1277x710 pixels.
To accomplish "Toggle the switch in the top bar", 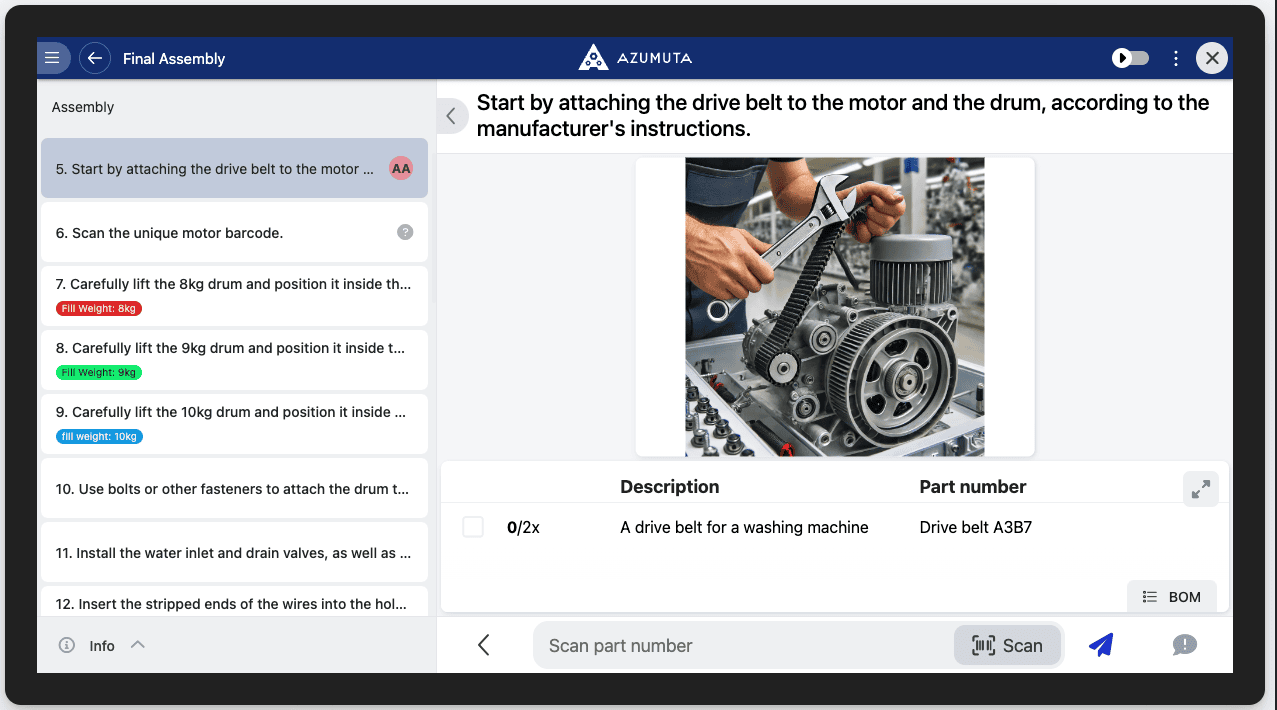I will pos(1130,57).
